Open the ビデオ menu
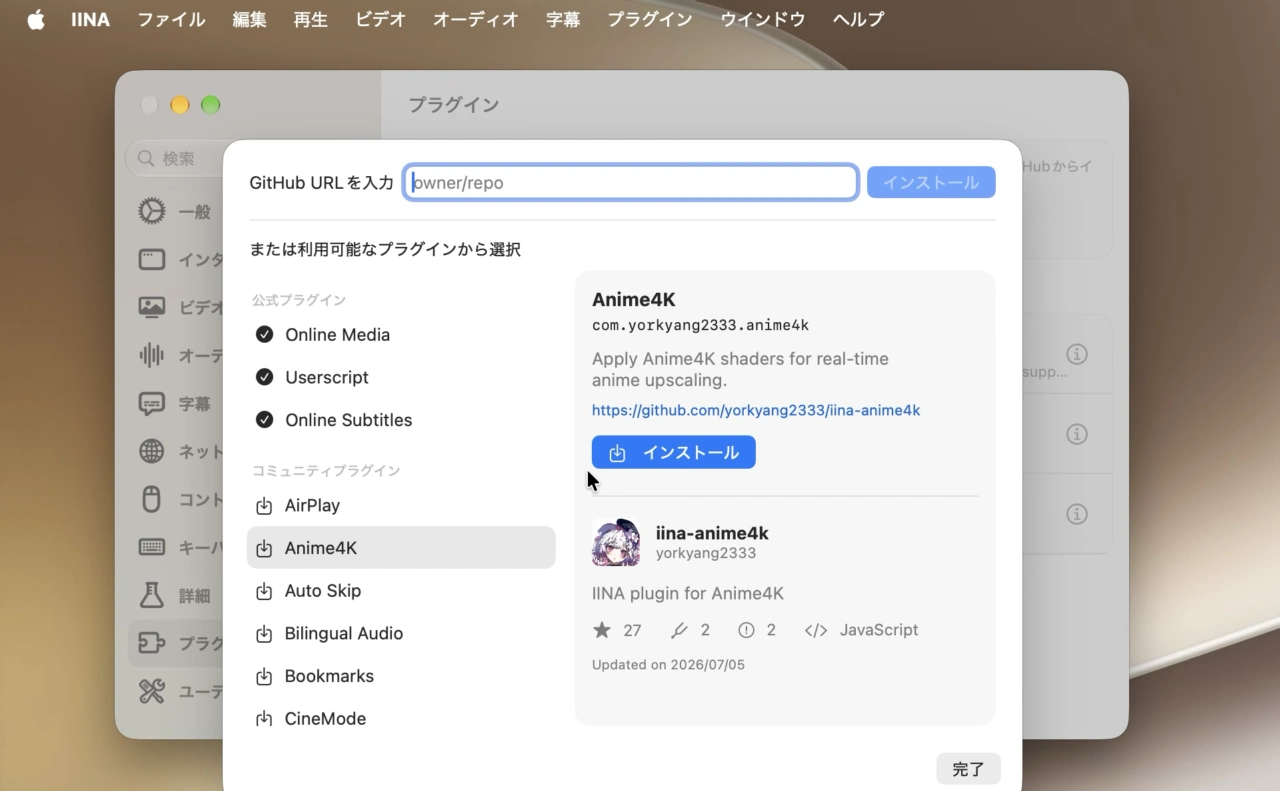The image size is (1280, 791). 380,19
